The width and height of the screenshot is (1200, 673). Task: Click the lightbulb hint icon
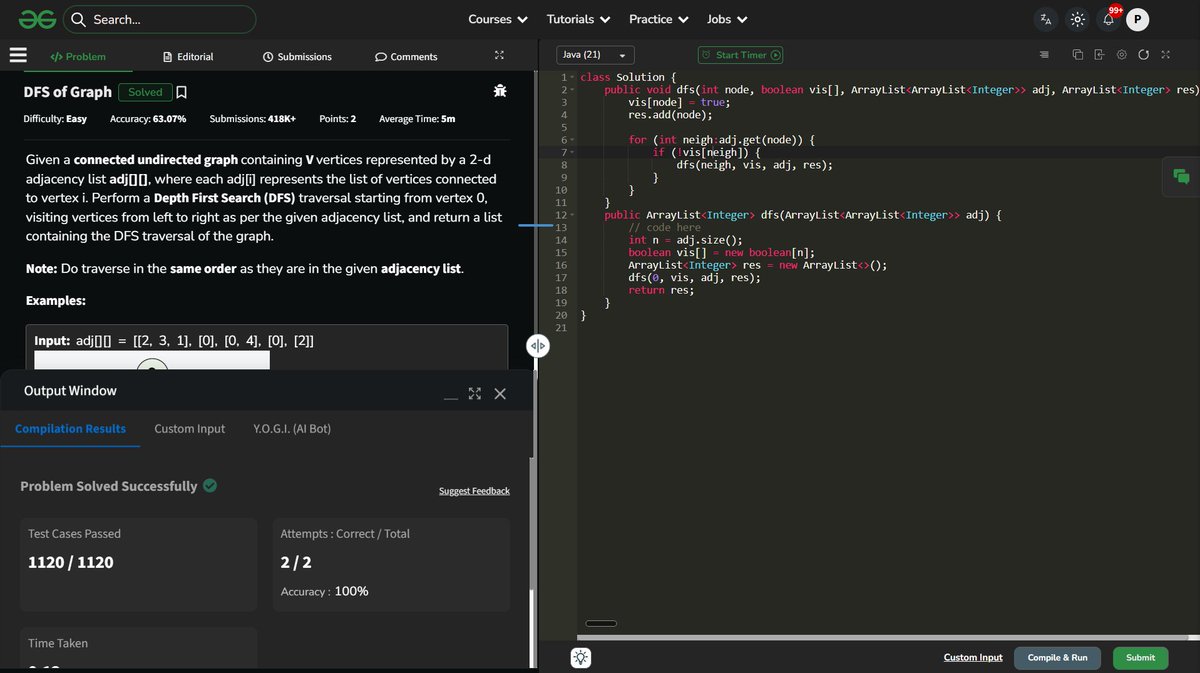tap(581, 657)
